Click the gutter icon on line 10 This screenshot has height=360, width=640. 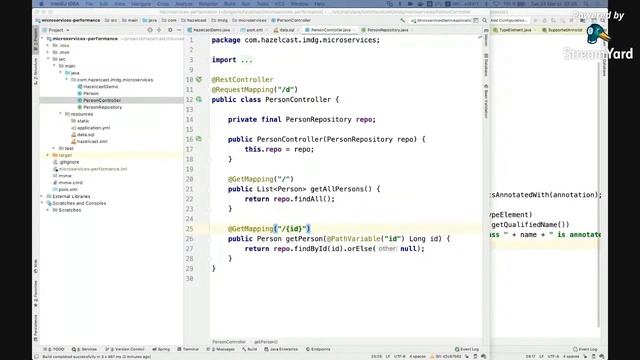tap(199, 80)
